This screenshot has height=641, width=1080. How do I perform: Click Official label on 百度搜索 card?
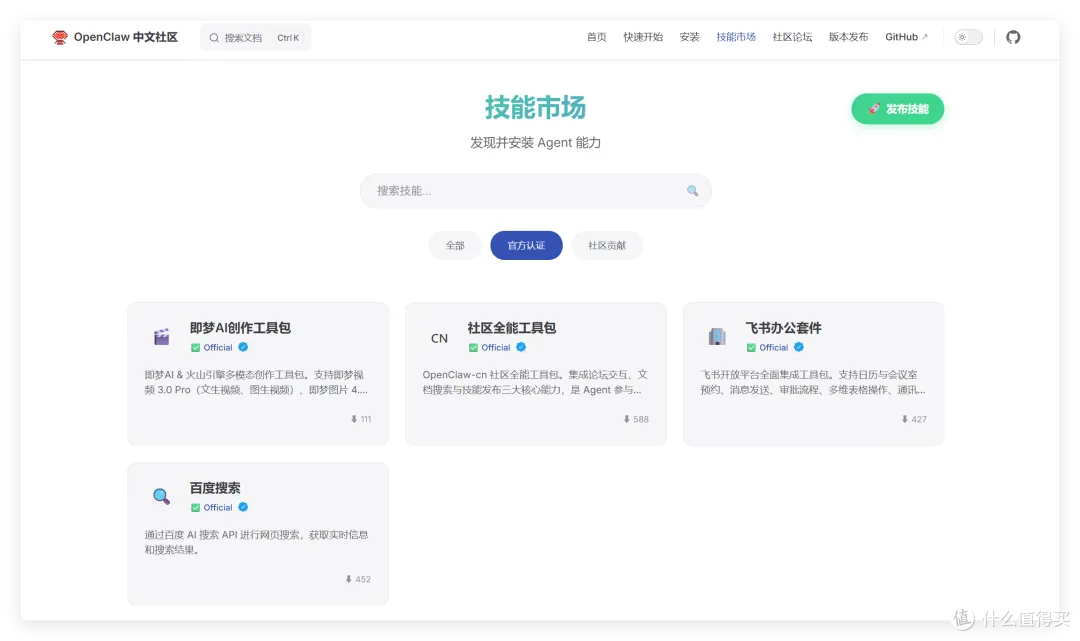[218, 507]
